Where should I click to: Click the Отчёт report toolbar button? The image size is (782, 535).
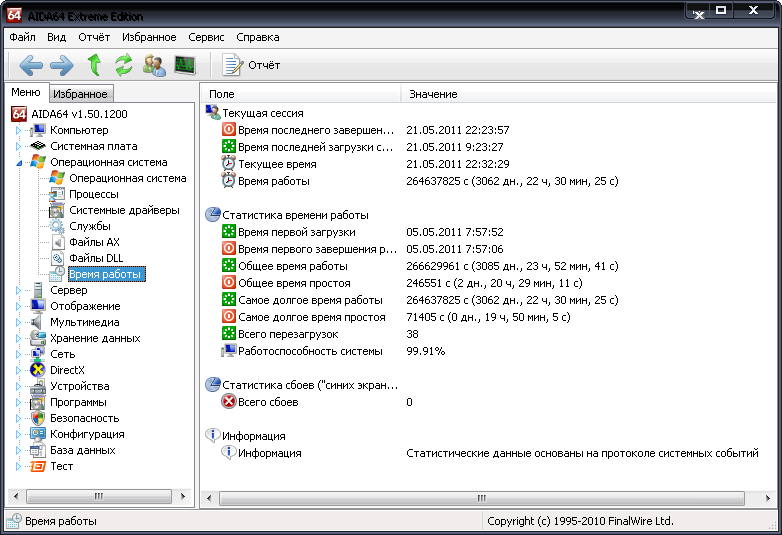[x=252, y=65]
